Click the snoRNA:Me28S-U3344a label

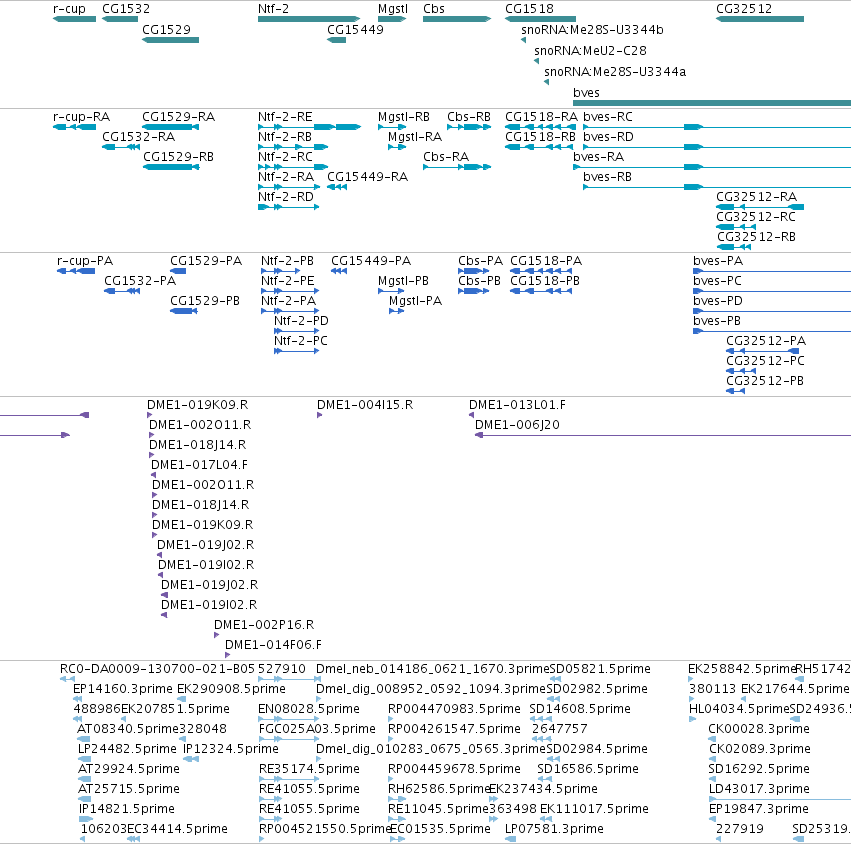coord(615,72)
